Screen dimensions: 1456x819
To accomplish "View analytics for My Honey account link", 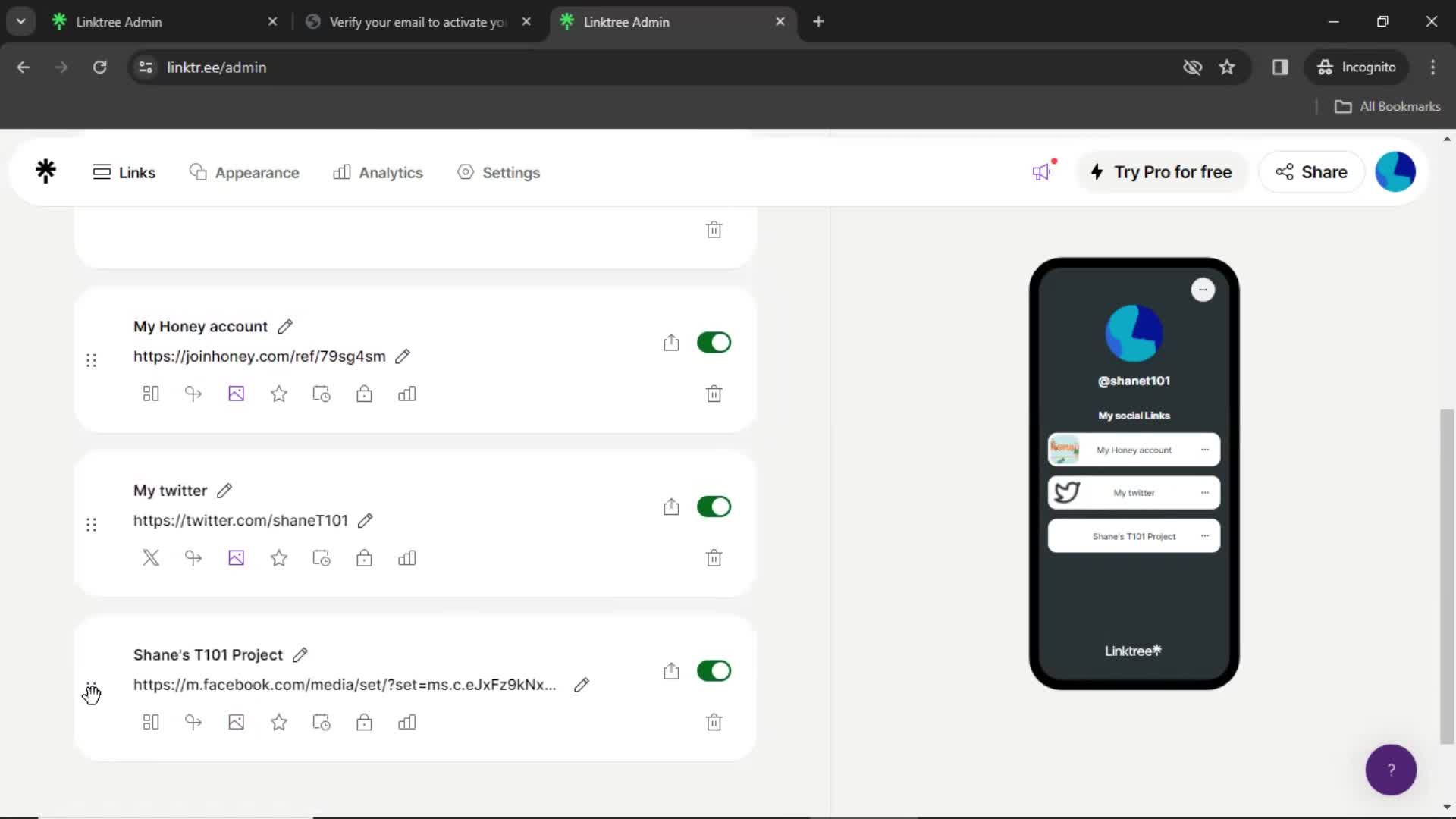I will 407,394.
